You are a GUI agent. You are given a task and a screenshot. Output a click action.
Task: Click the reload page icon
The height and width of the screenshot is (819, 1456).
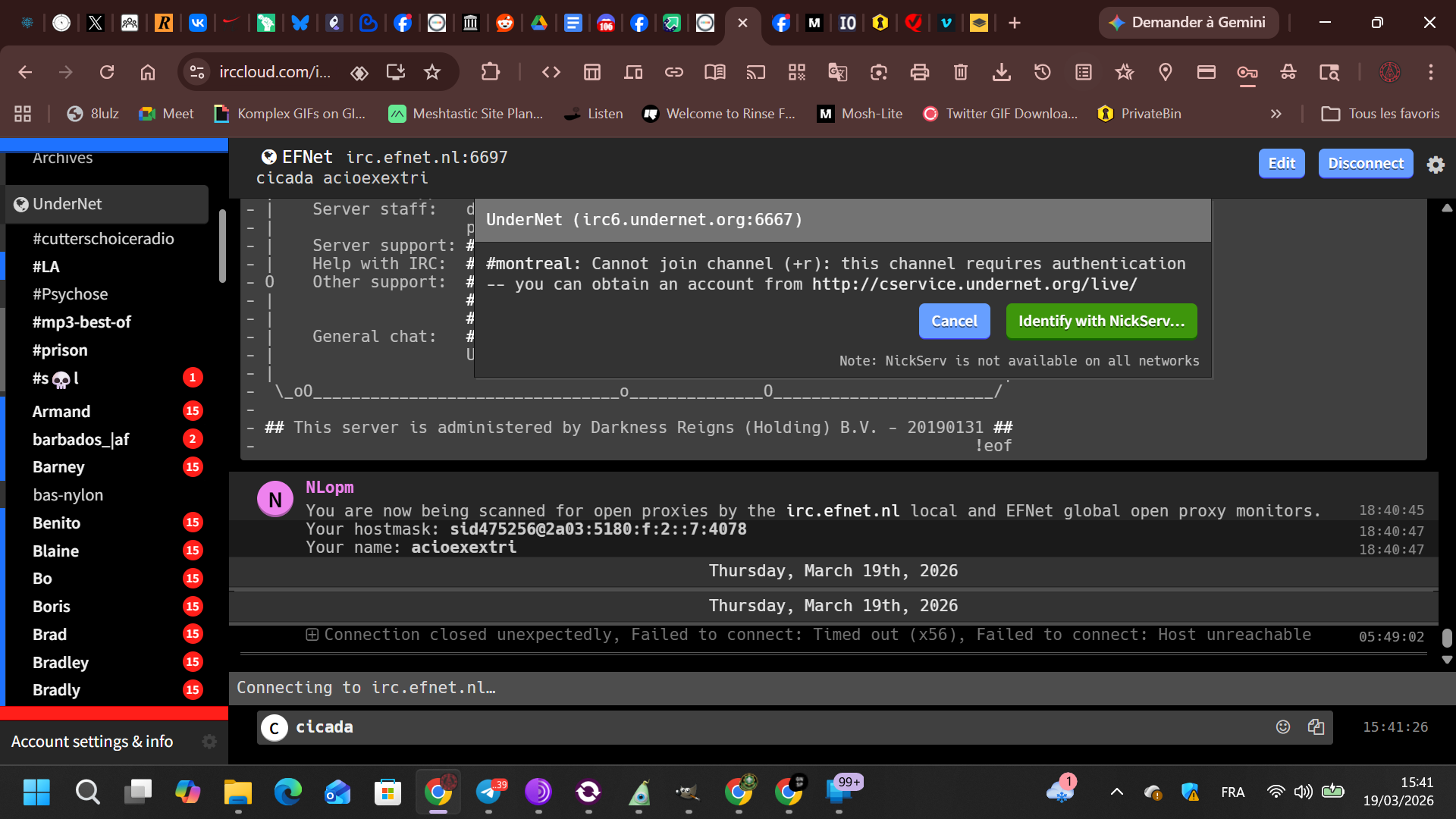tap(107, 72)
